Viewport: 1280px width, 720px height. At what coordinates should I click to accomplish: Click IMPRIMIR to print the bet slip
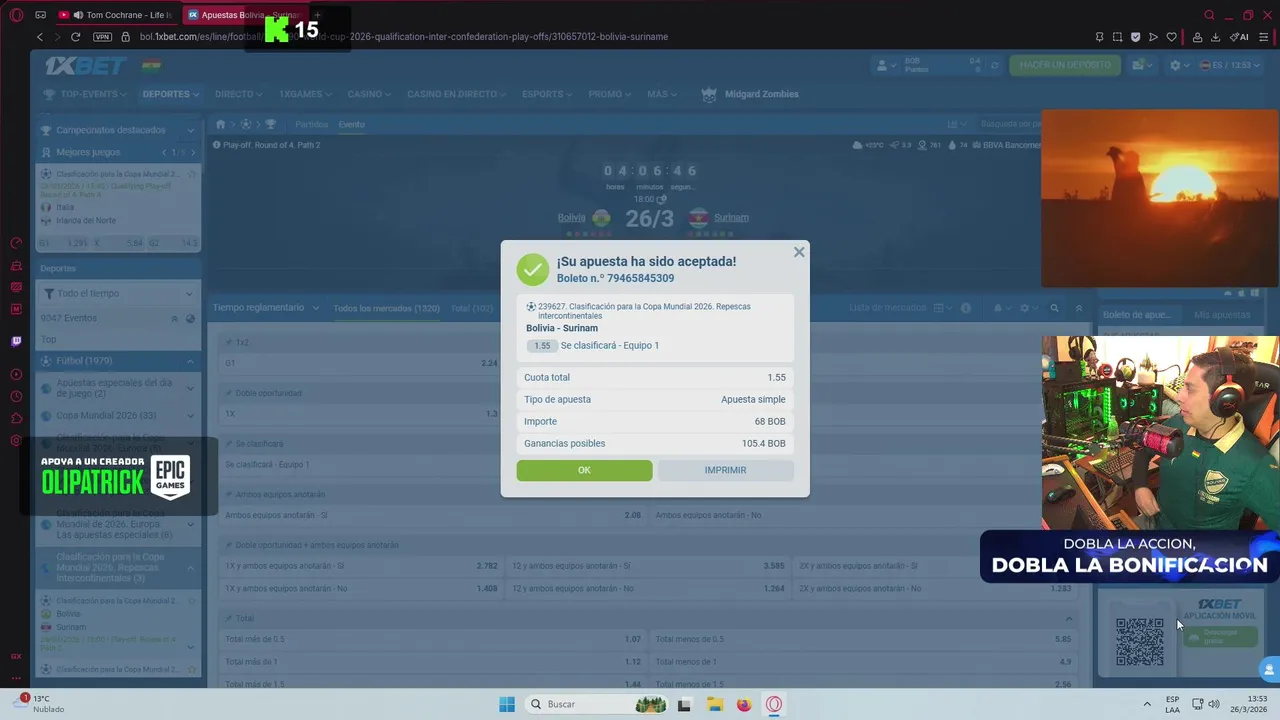pyautogui.click(x=725, y=470)
